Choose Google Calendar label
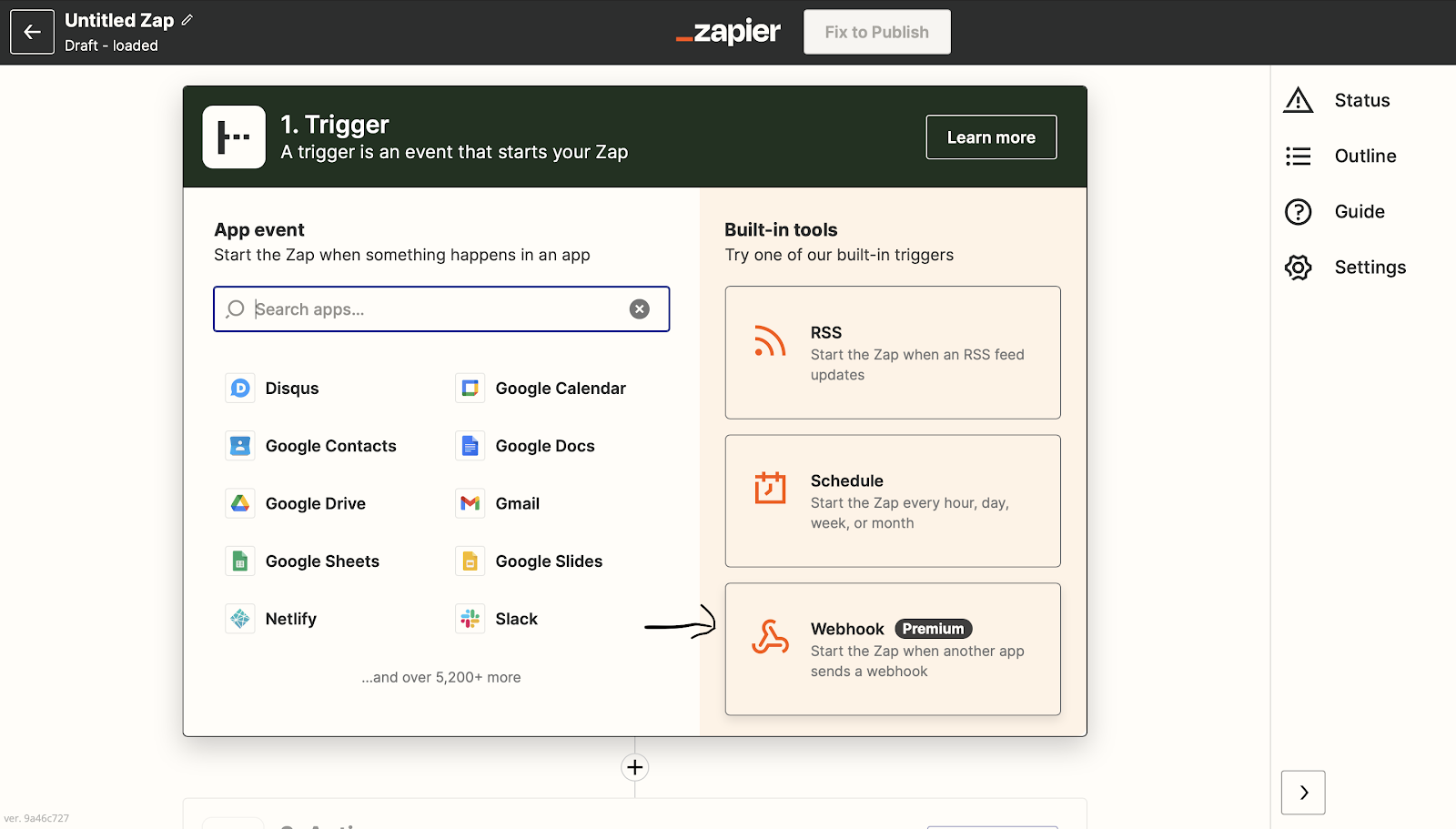This screenshot has height=829, width=1456. (561, 389)
